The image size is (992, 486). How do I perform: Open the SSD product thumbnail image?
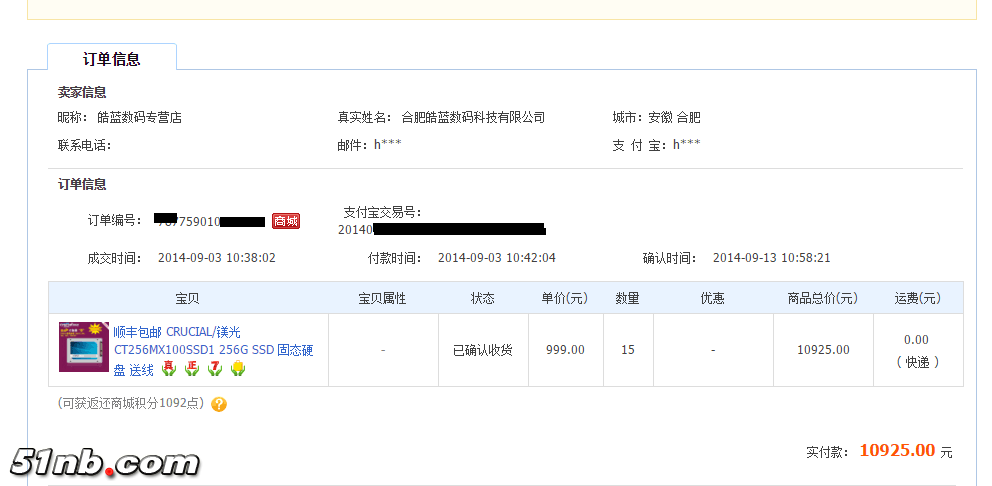tap(84, 346)
